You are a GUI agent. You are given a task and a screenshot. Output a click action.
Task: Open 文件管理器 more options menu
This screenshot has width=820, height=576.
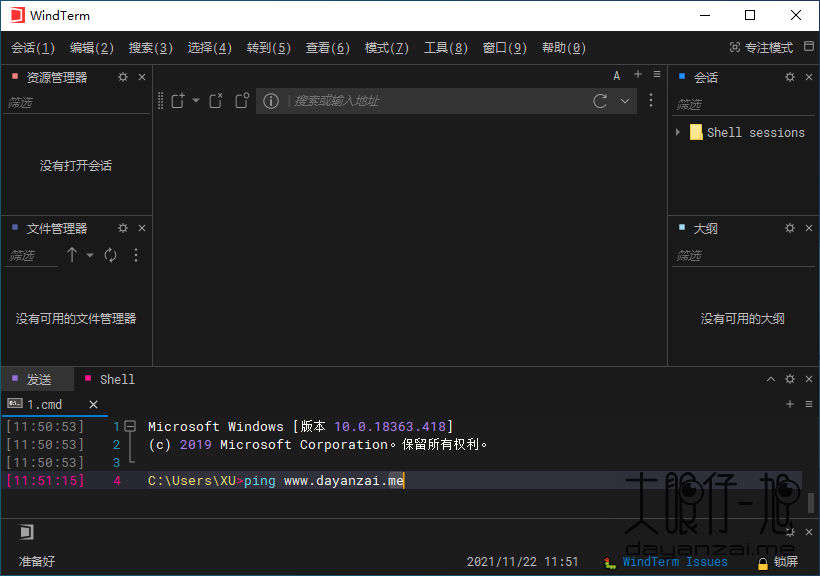(x=136, y=255)
